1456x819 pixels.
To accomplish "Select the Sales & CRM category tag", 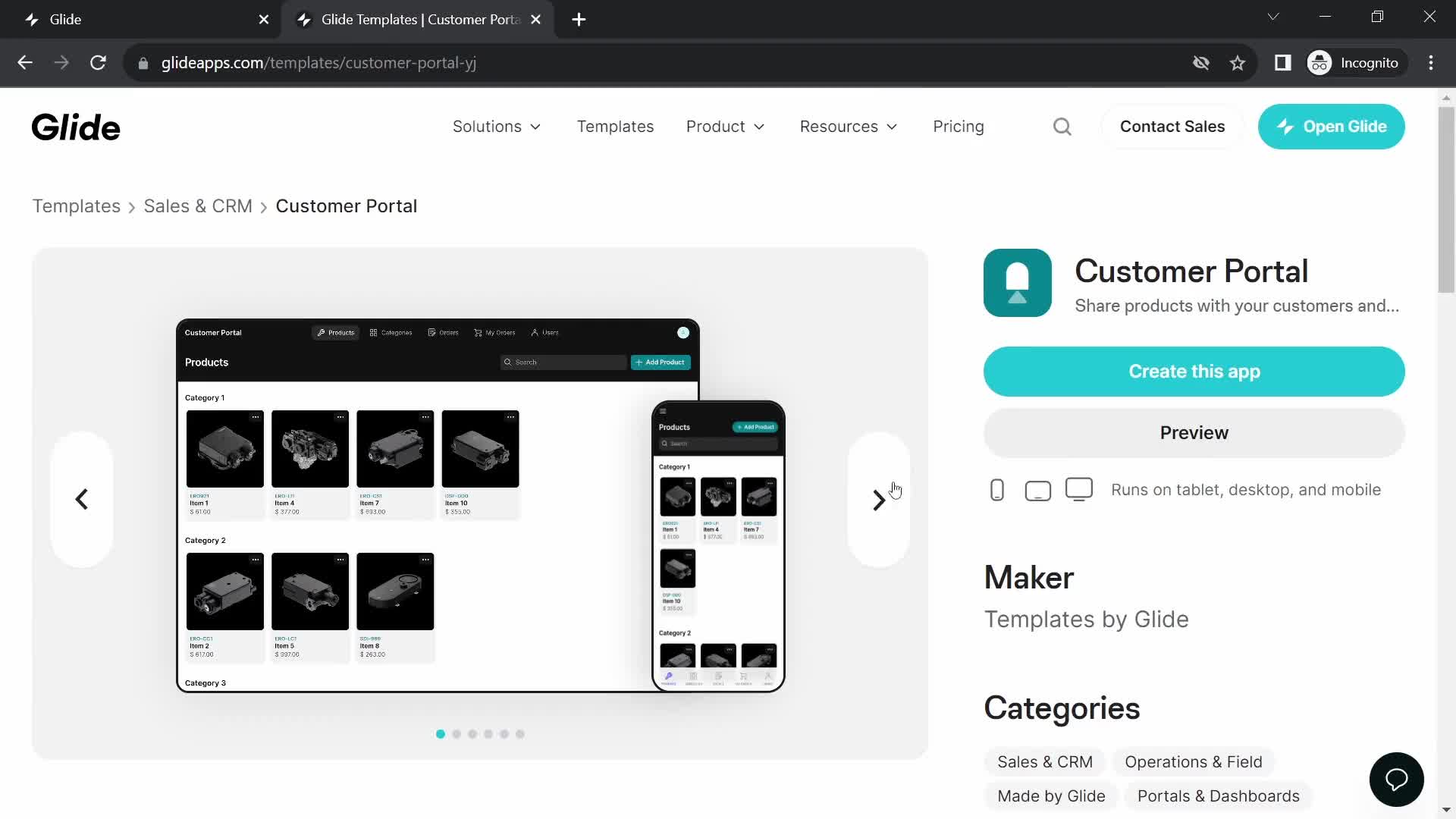I will 1045,762.
